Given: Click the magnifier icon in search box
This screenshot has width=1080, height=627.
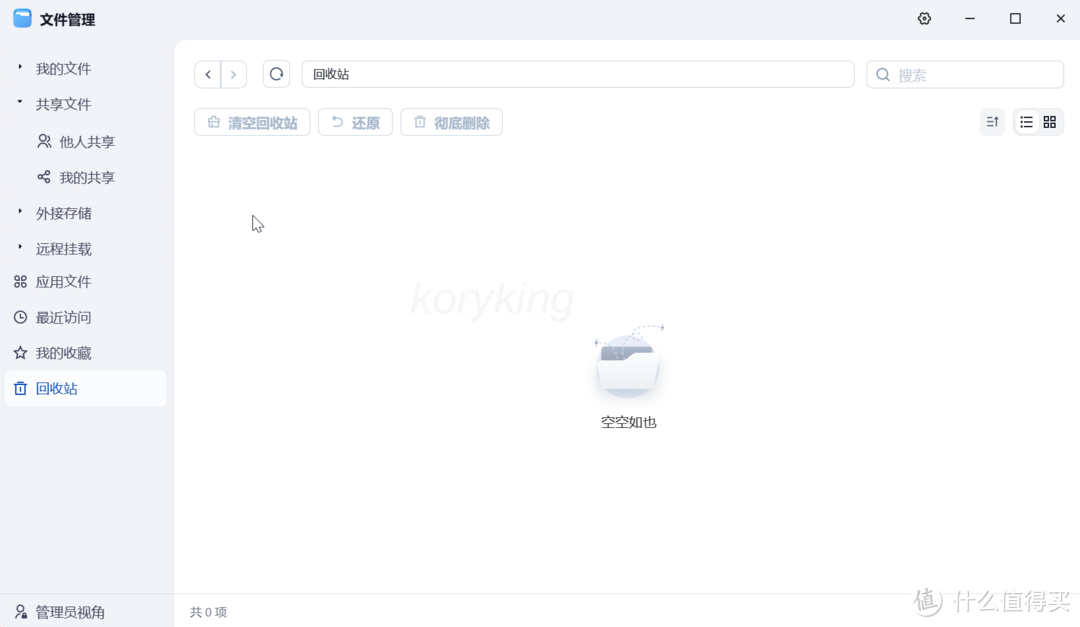Looking at the screenshot, I should [x=883, y=75].
